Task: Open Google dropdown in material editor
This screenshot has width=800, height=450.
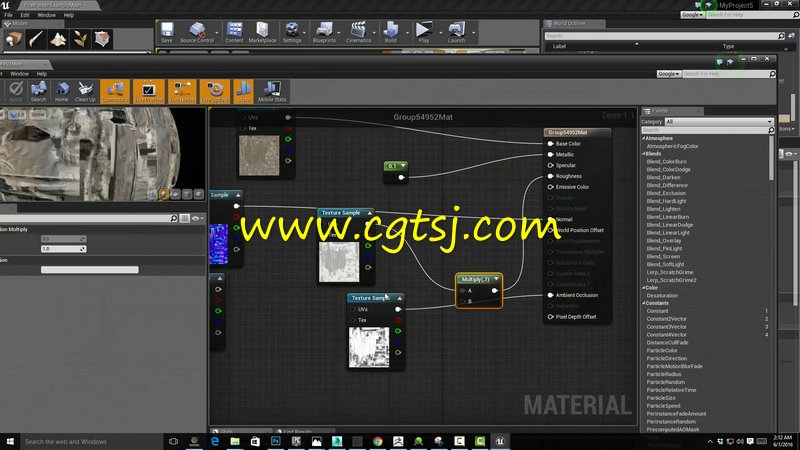Action: 668,74
